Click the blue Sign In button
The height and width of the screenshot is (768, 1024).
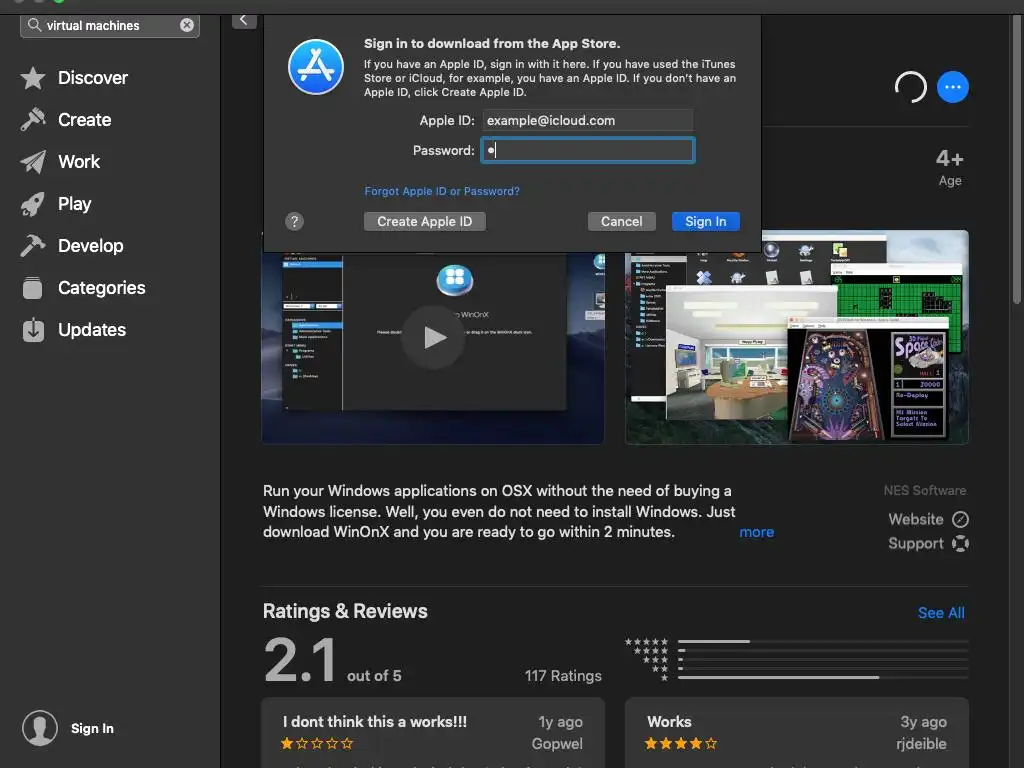pyautogui.click(x=705, y=221)
